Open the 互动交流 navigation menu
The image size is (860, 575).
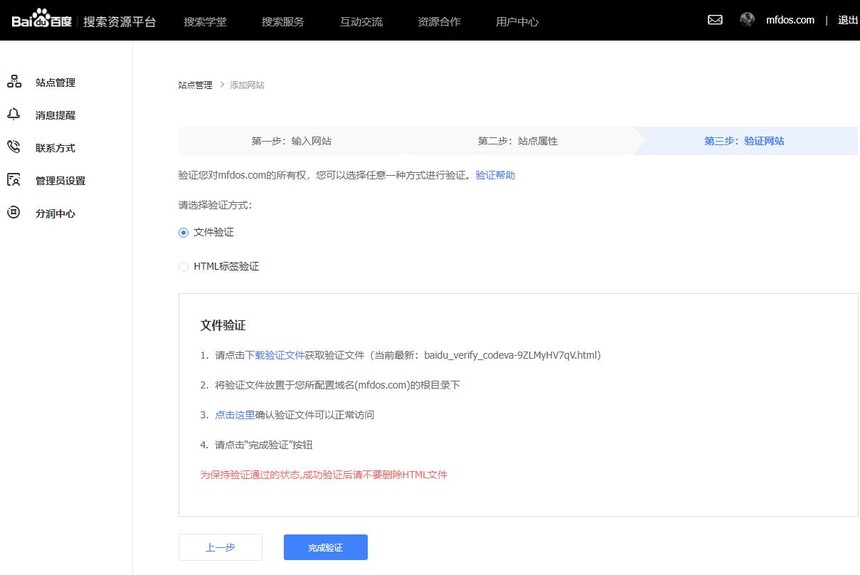(x=360, y=21)
